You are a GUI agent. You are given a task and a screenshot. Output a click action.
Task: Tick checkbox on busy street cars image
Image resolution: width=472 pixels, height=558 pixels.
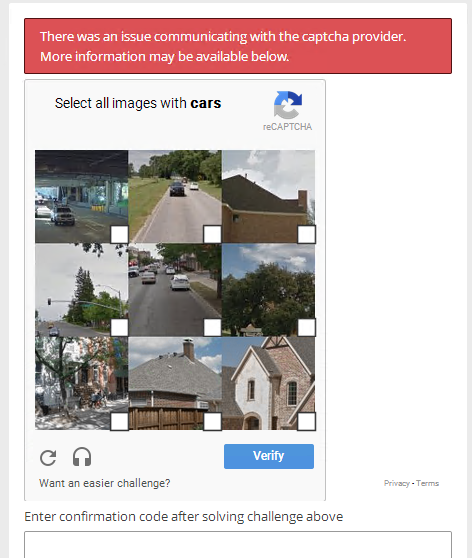coord(213,327)
